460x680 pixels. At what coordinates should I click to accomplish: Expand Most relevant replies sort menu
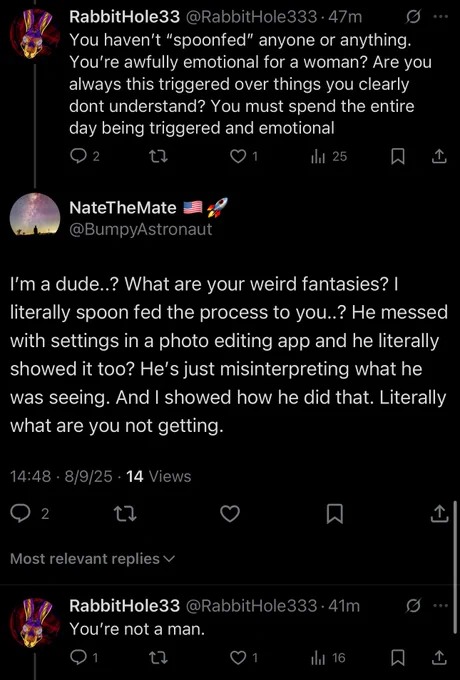click(x=92, y=559)
